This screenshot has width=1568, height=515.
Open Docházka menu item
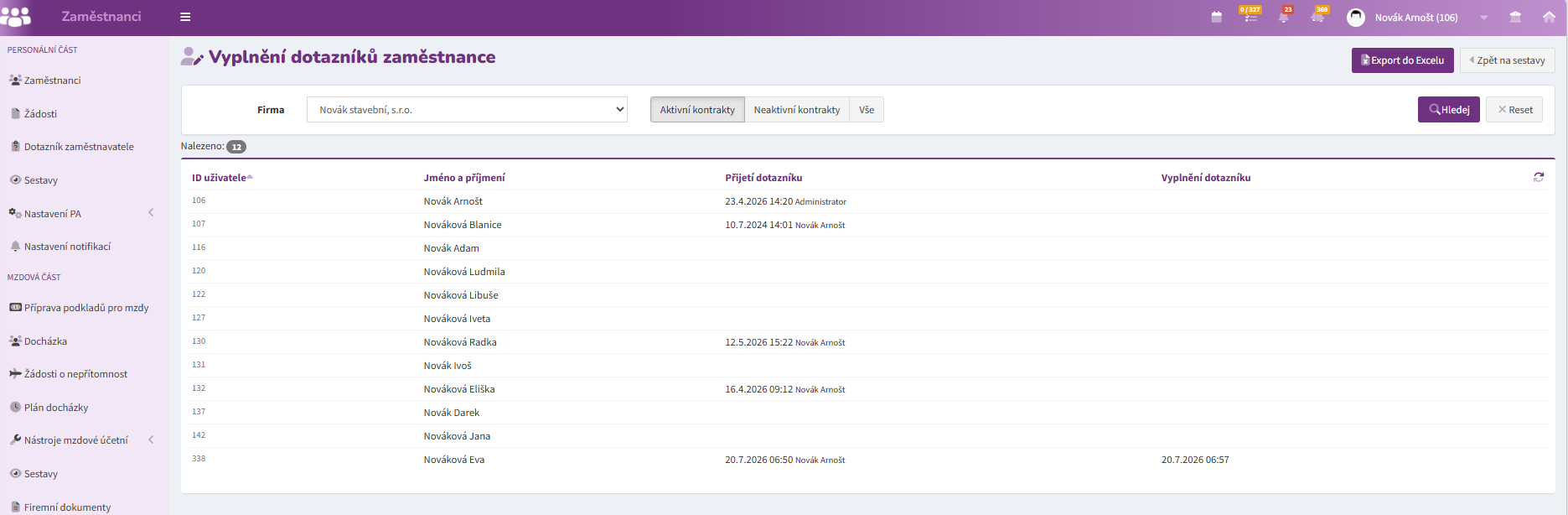tap(45, 341)
